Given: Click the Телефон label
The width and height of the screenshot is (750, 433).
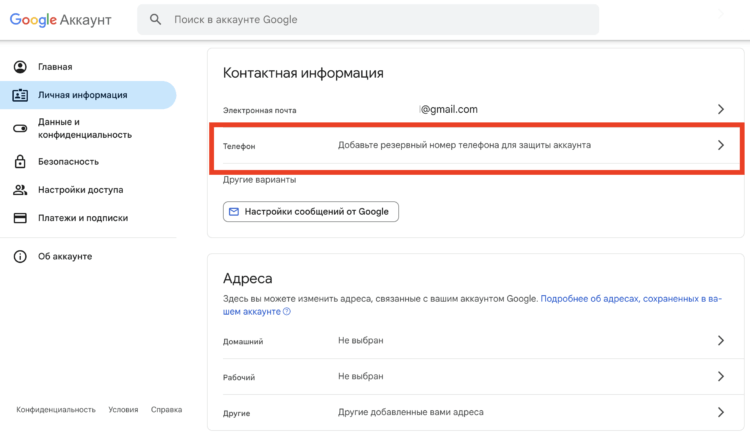Looking at the screenshot, I should click(239, 146).
